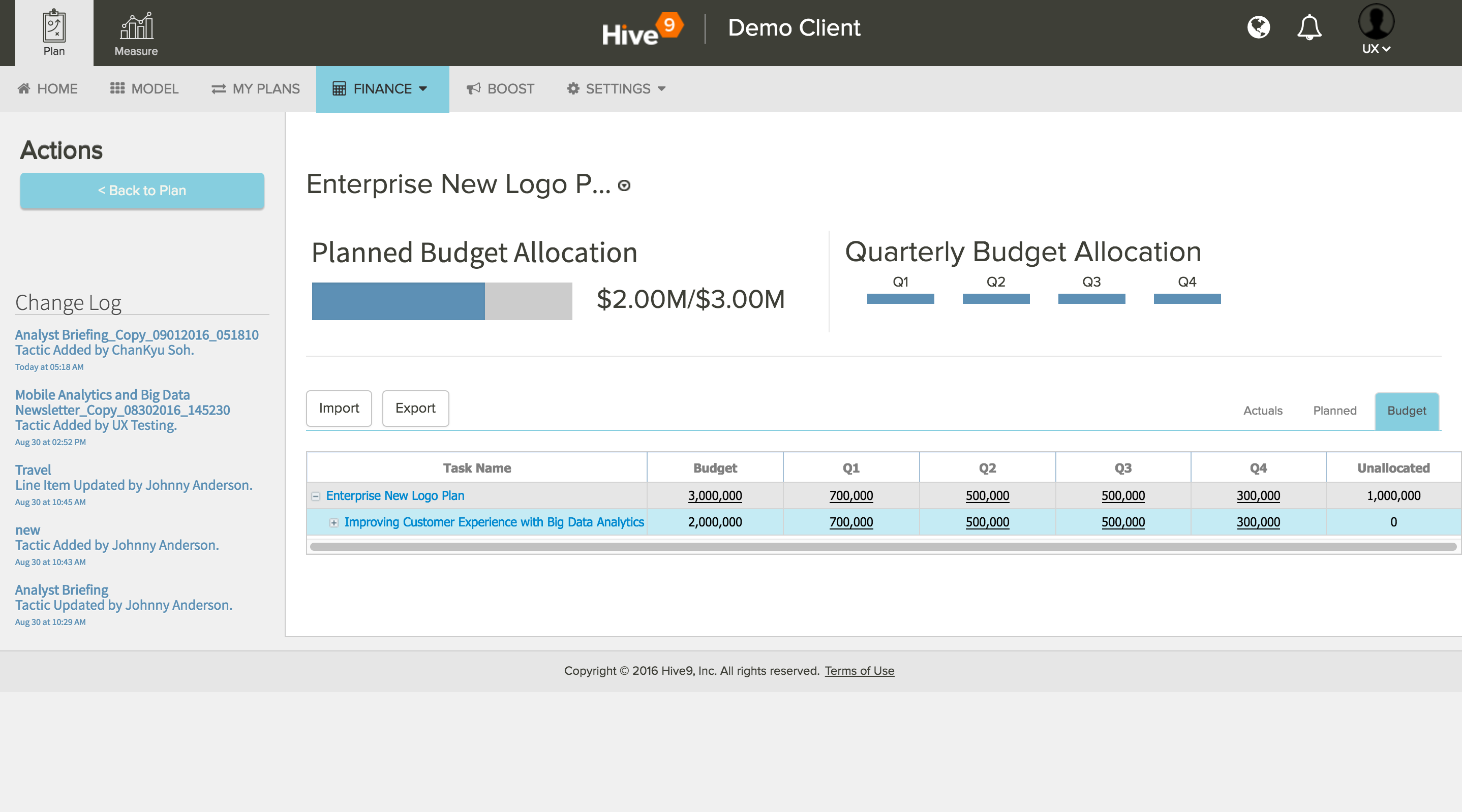
Task: Click the globe icon in header
Action: tap(1258, 27)
